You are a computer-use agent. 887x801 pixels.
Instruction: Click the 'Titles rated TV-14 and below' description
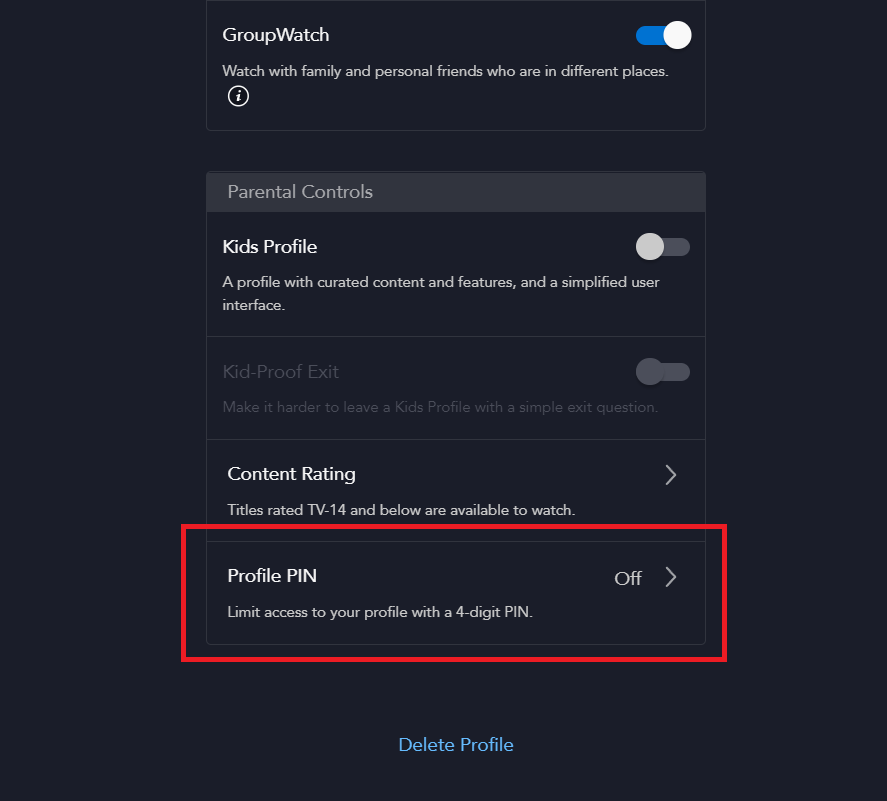(401, 510)
